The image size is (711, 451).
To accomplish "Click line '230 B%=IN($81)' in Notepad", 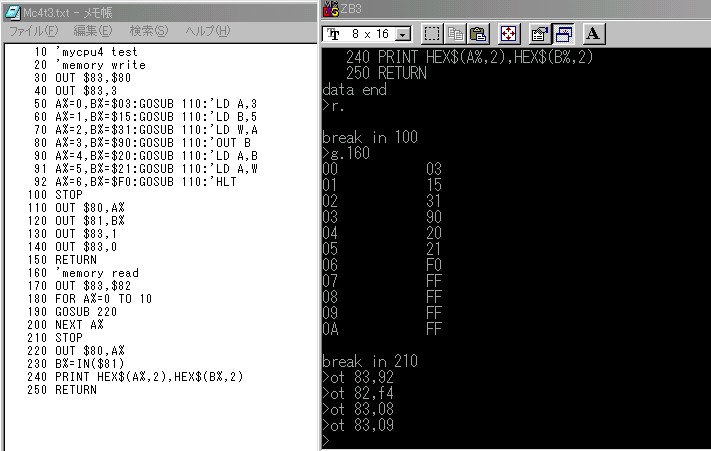I will (75, 364).
